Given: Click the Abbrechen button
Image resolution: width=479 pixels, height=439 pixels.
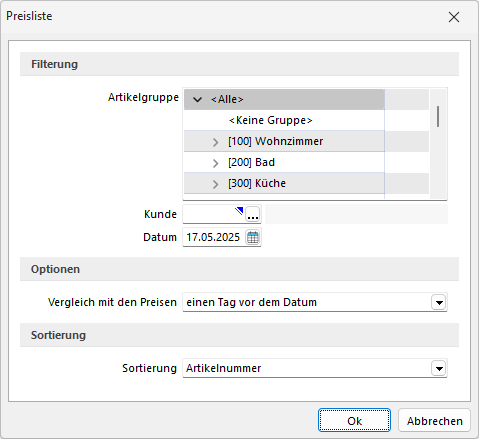Looking at the screenshot, I should 434,421.
